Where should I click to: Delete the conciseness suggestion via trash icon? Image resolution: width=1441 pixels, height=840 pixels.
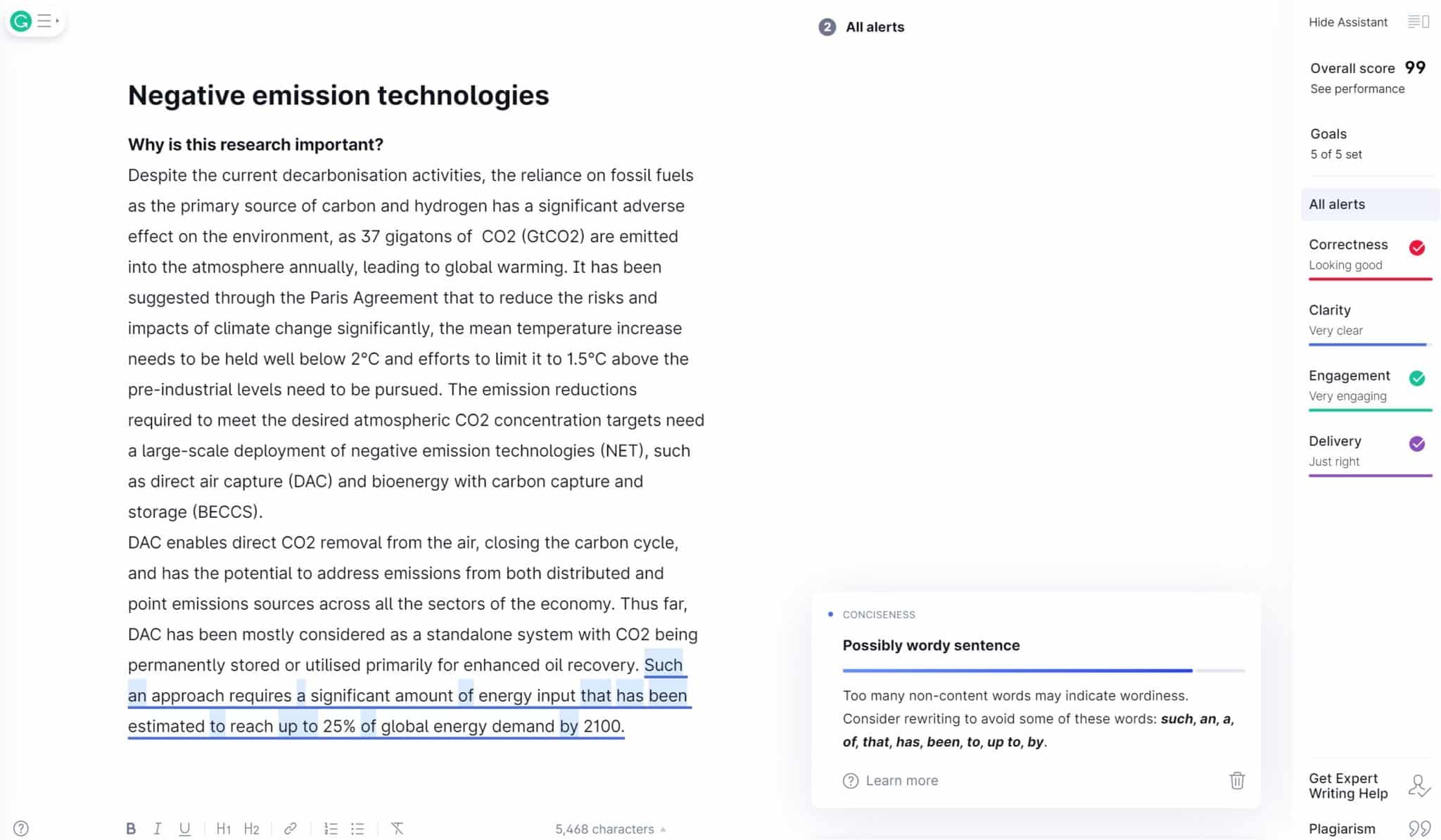click(1237, 781)
